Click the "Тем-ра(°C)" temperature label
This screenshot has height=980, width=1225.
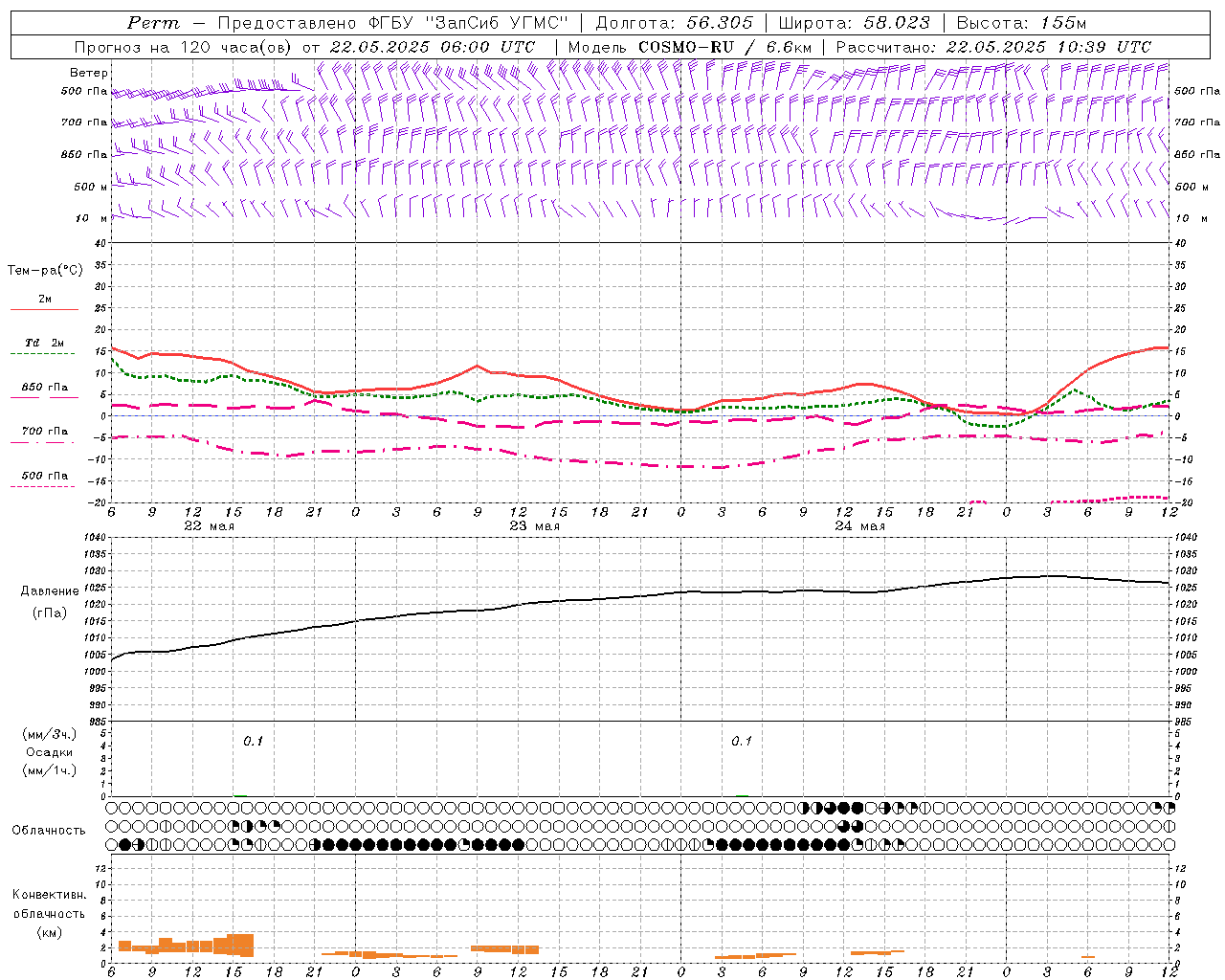click(45, 271)
